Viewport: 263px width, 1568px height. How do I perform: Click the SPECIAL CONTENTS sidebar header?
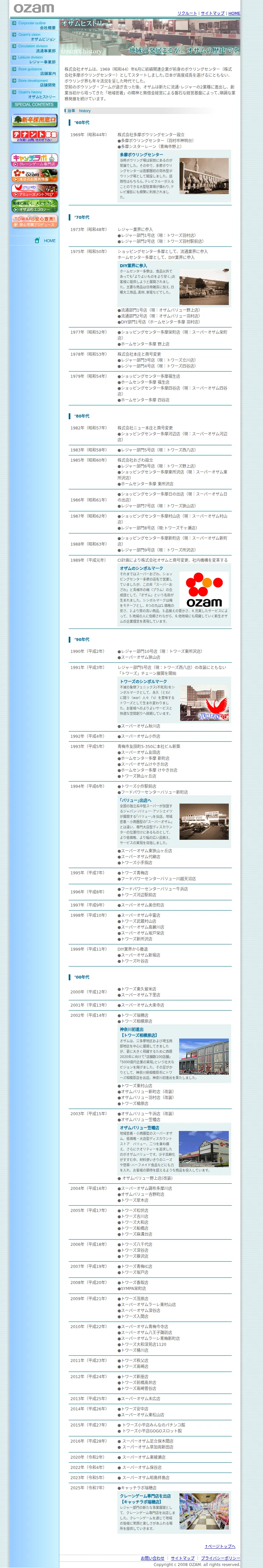(34, 105)
